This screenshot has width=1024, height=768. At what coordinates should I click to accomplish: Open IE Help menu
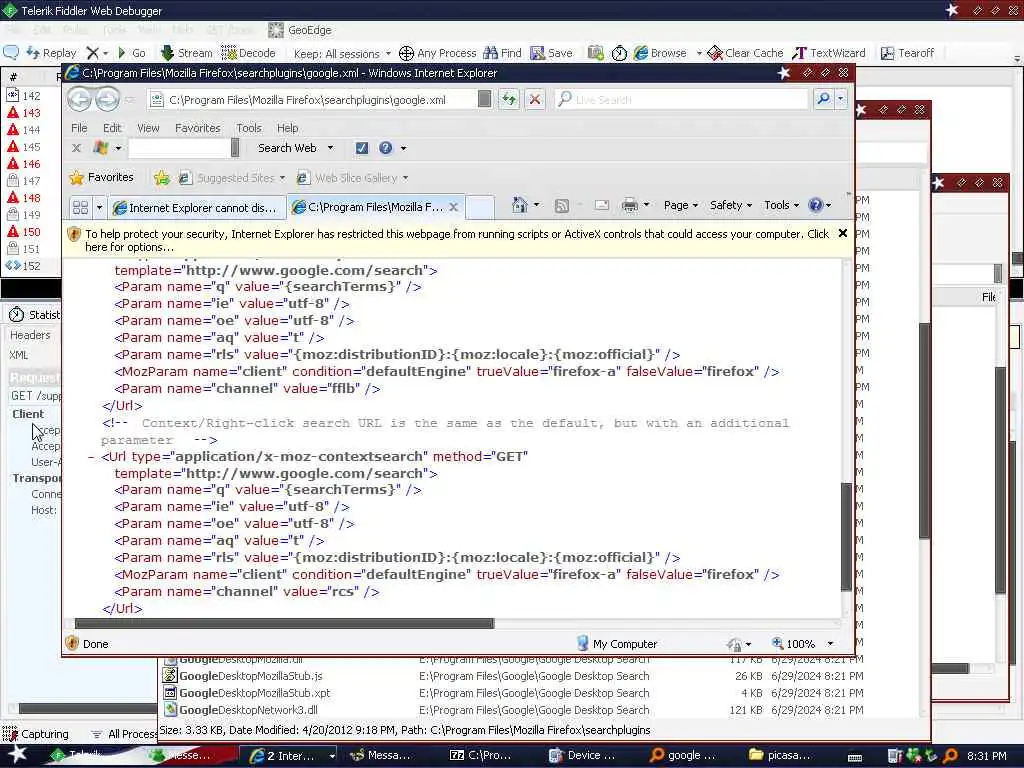pos(287,128)
